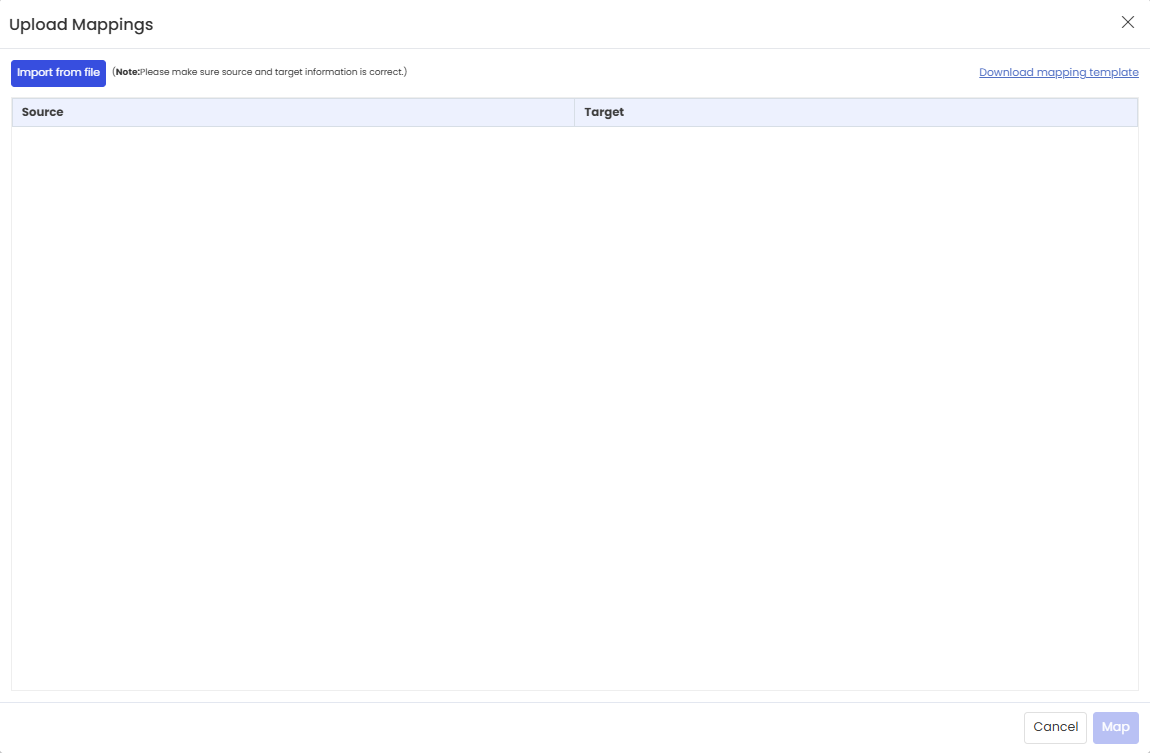Click the note about source and target
Screen dimensions: 1150x753
(x=260, y=72)
